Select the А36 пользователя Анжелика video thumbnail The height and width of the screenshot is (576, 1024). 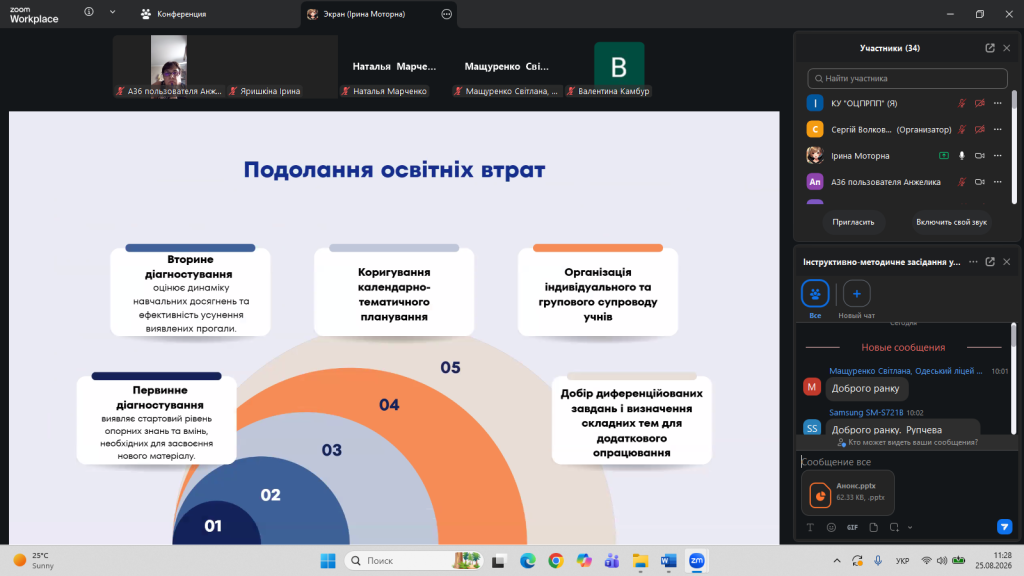pyautogui.click(x=168, y=67)
